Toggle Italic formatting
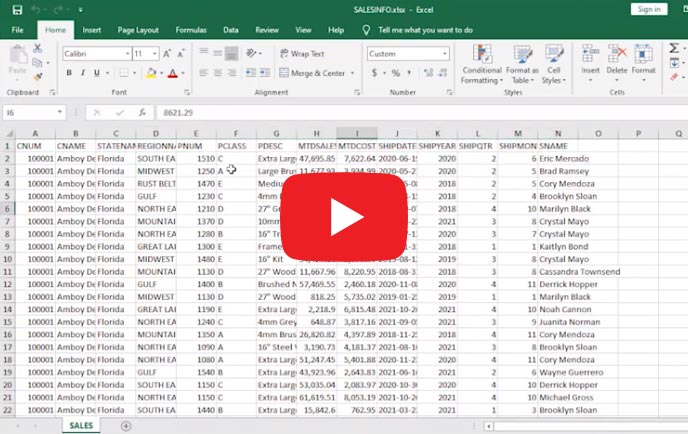688x434 pixels. click(84, 73)
